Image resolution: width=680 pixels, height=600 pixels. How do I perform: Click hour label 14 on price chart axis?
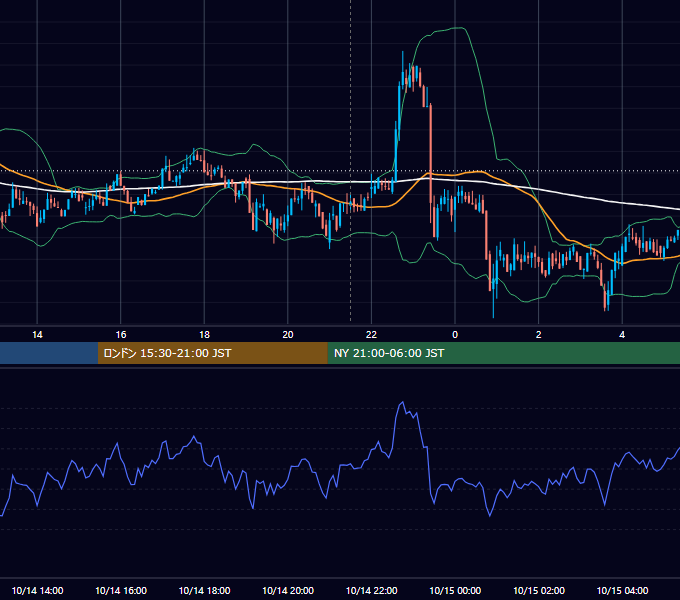coord(37,335)
